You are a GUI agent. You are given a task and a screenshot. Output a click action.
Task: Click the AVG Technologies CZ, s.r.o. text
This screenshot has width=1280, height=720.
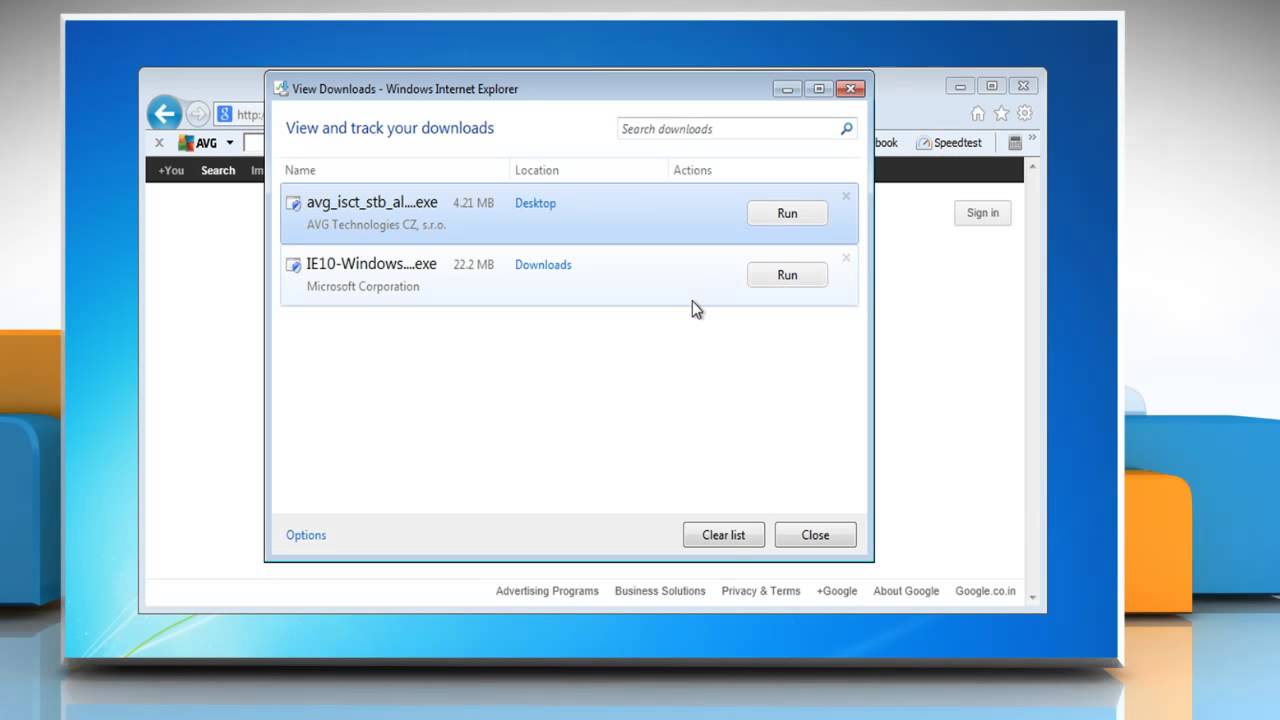[376, 225]
